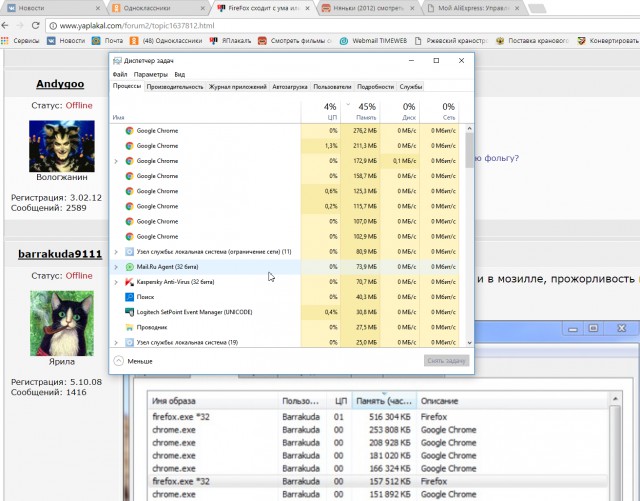Screen dimensions: 640x501
Task: Switch to the Производительность tab
Action: click(175, 87)
